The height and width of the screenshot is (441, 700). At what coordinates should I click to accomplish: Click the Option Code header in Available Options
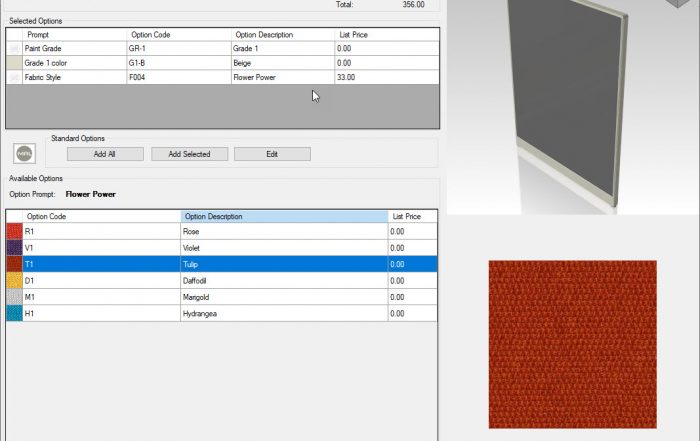pos(100,216)
